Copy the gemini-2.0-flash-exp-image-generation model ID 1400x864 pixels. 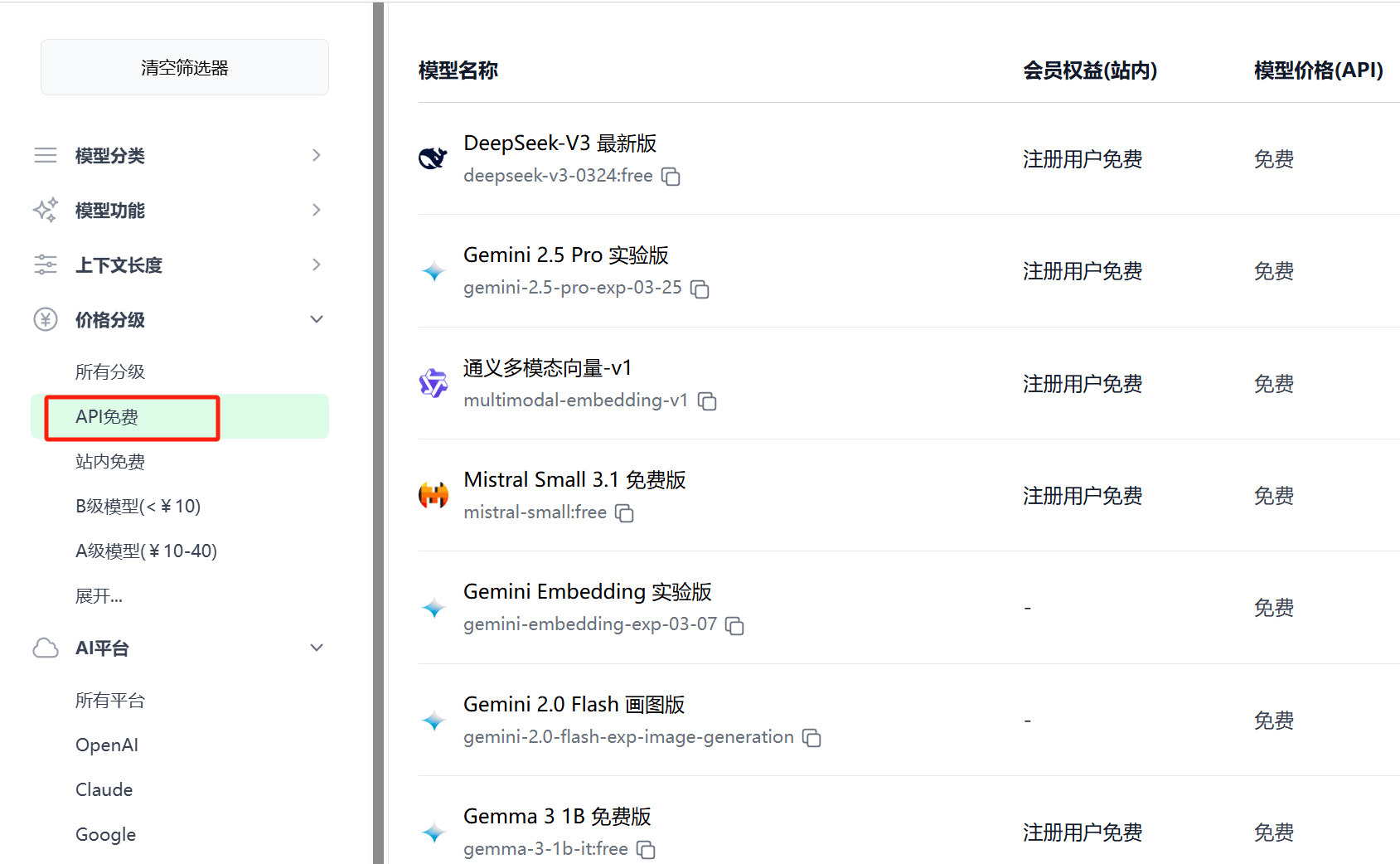[x=811, y=738]
